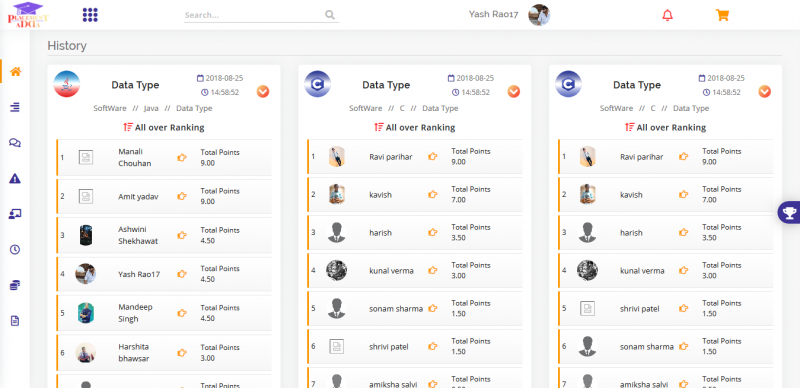Click inside the Search field
The width and height of the screenshot is (800, 388).
pyautogui.click(x=261, y=15)
